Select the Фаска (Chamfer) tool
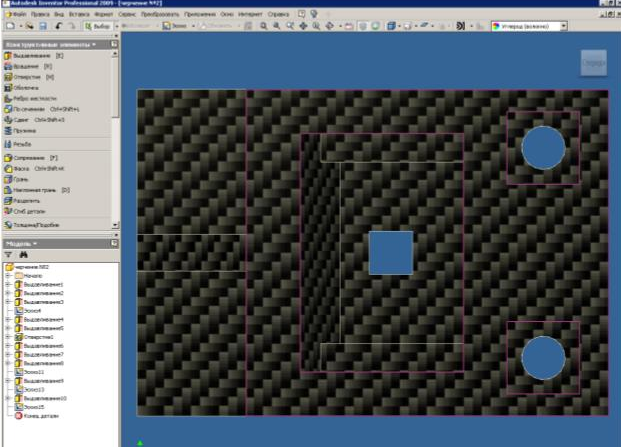621x447 pixels. 34,169
